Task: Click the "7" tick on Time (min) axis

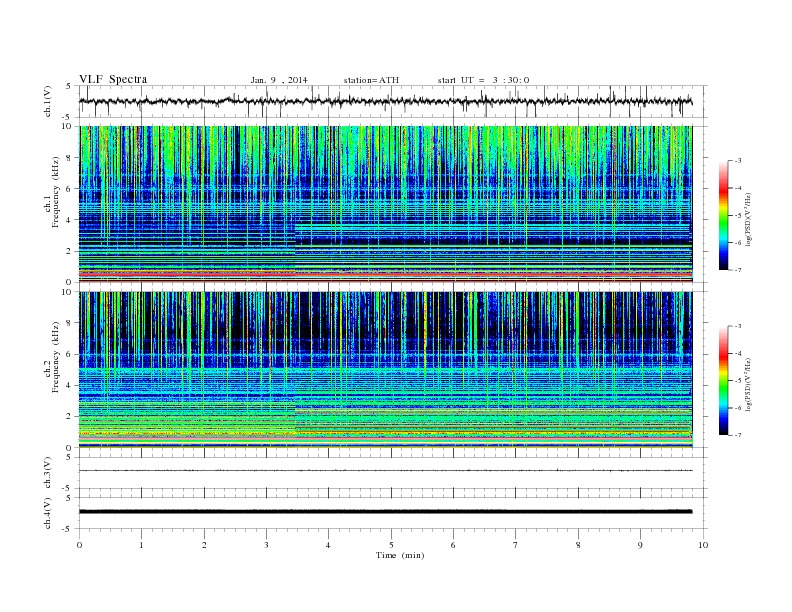Action: click(x=516, y=545)
